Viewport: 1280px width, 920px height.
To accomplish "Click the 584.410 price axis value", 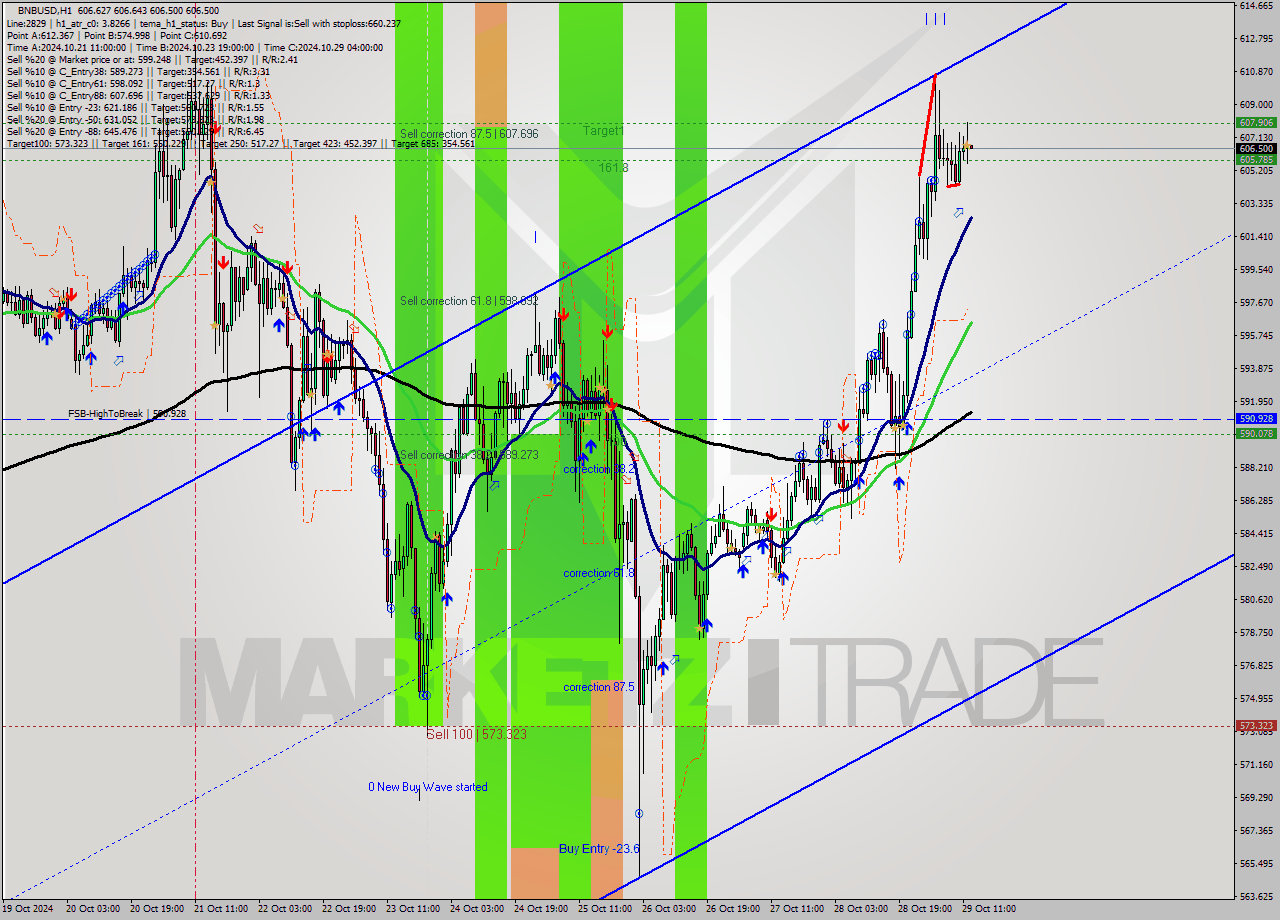I will 1256,534.
